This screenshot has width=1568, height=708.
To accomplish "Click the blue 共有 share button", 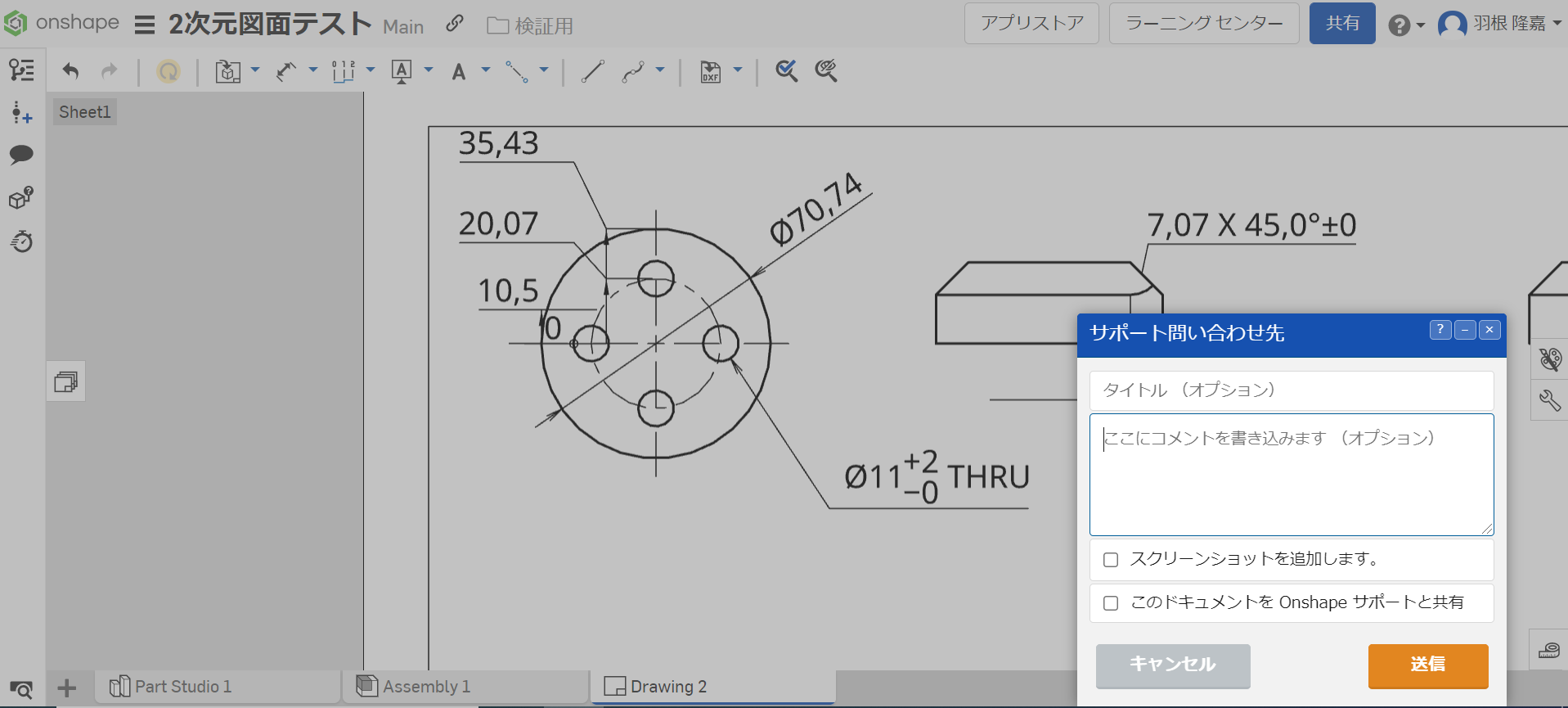I will tap(1342, 23).
